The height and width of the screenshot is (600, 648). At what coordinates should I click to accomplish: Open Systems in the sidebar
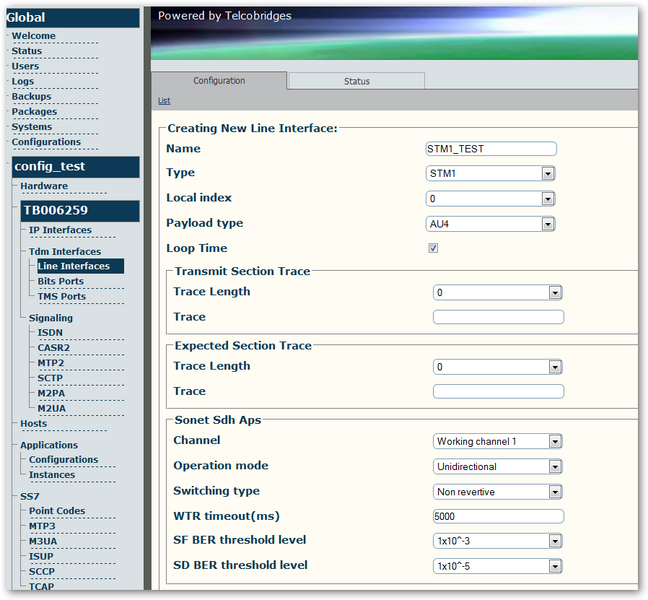[32, 127]
